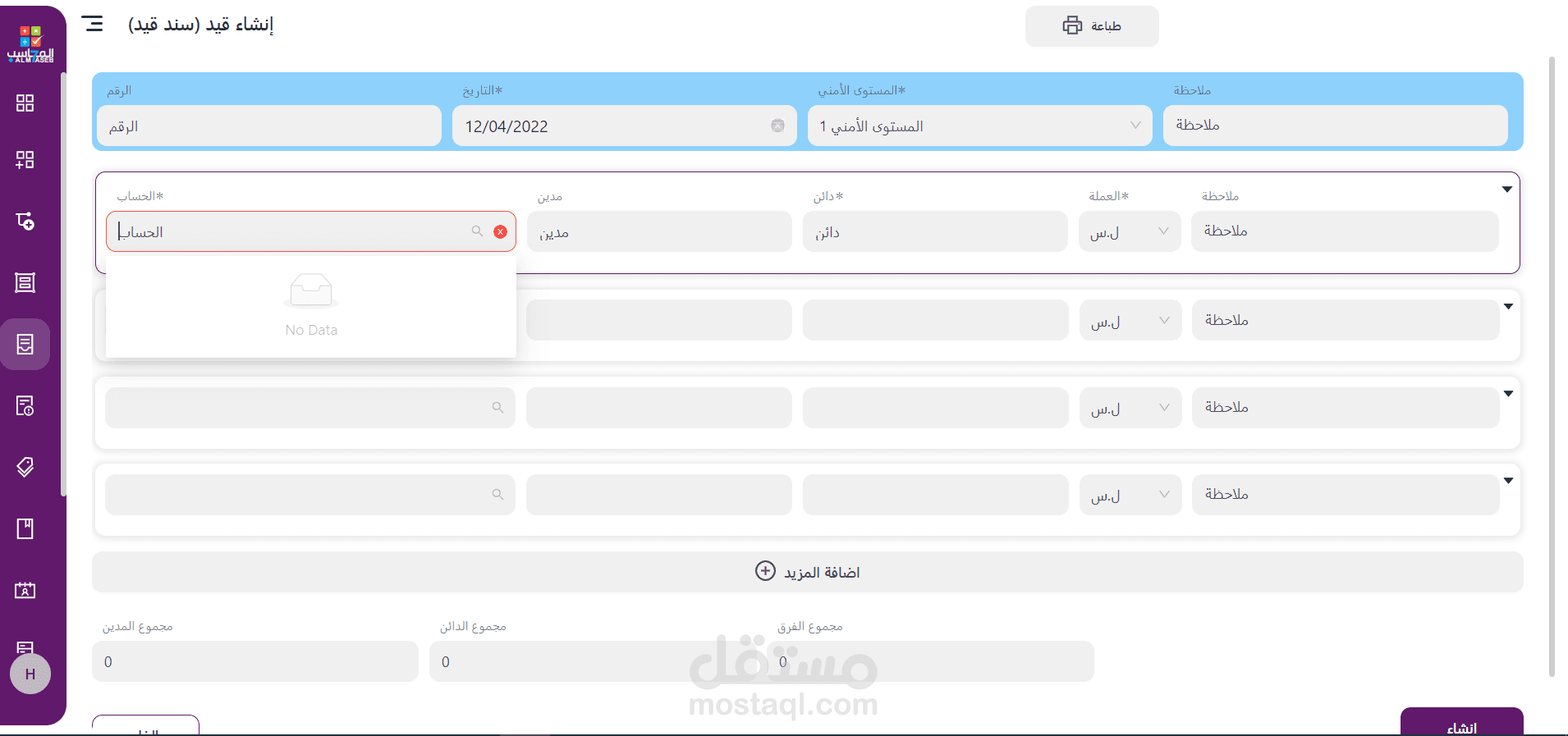Click the مجموع الدائن total field
The height and width of the screenshot is (736, 1568).
593,661
